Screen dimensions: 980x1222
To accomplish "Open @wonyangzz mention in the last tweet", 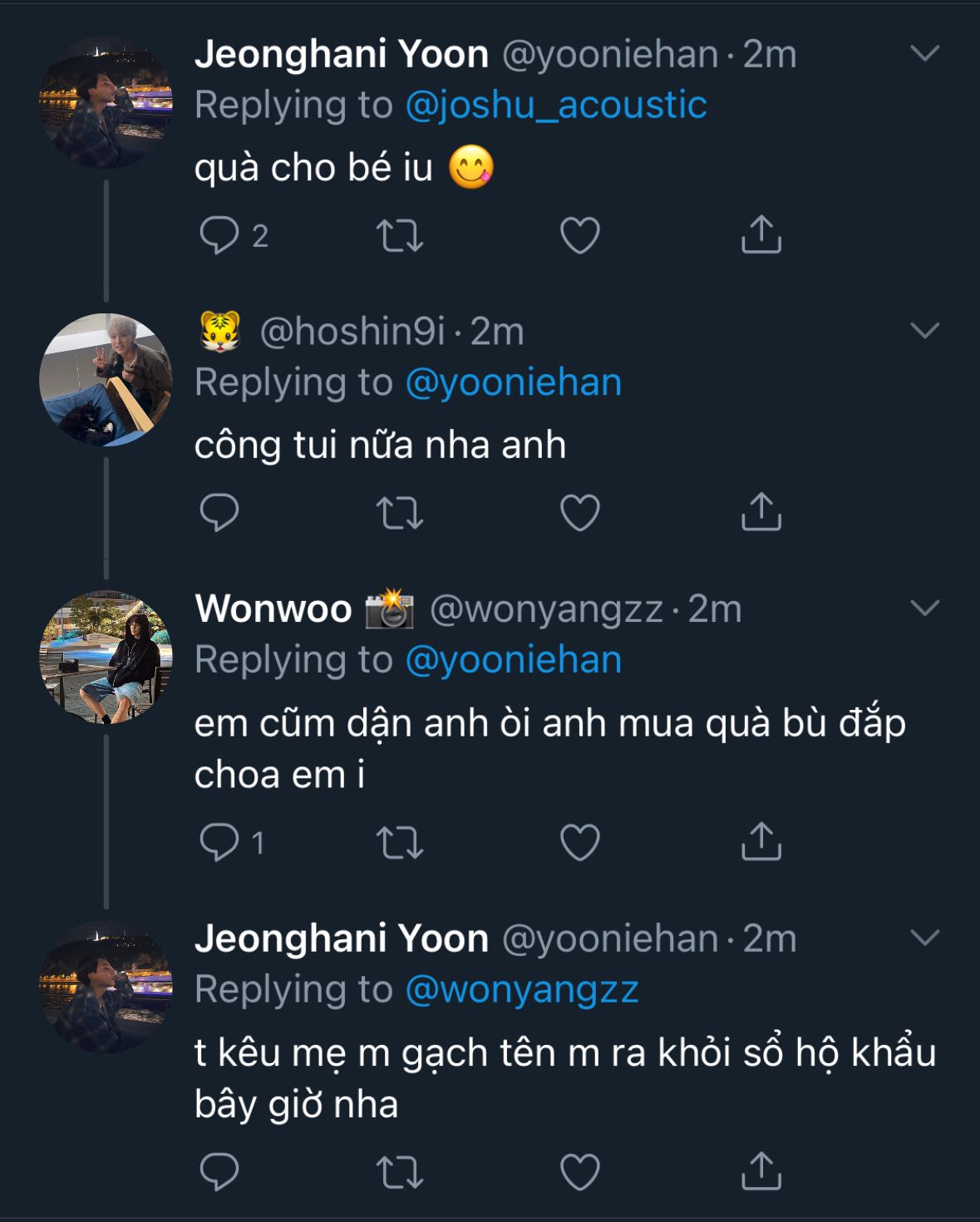I will click(521, 990).
